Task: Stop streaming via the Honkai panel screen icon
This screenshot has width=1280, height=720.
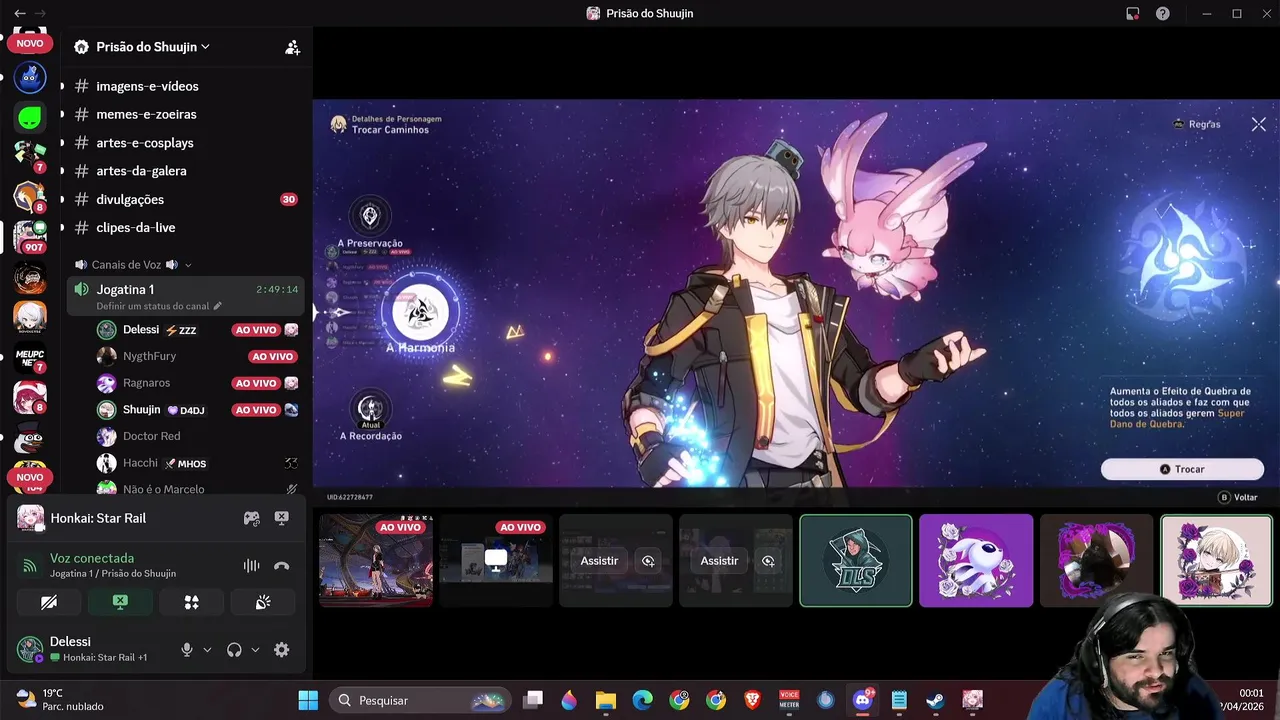Action: click(x=282, y=518)
